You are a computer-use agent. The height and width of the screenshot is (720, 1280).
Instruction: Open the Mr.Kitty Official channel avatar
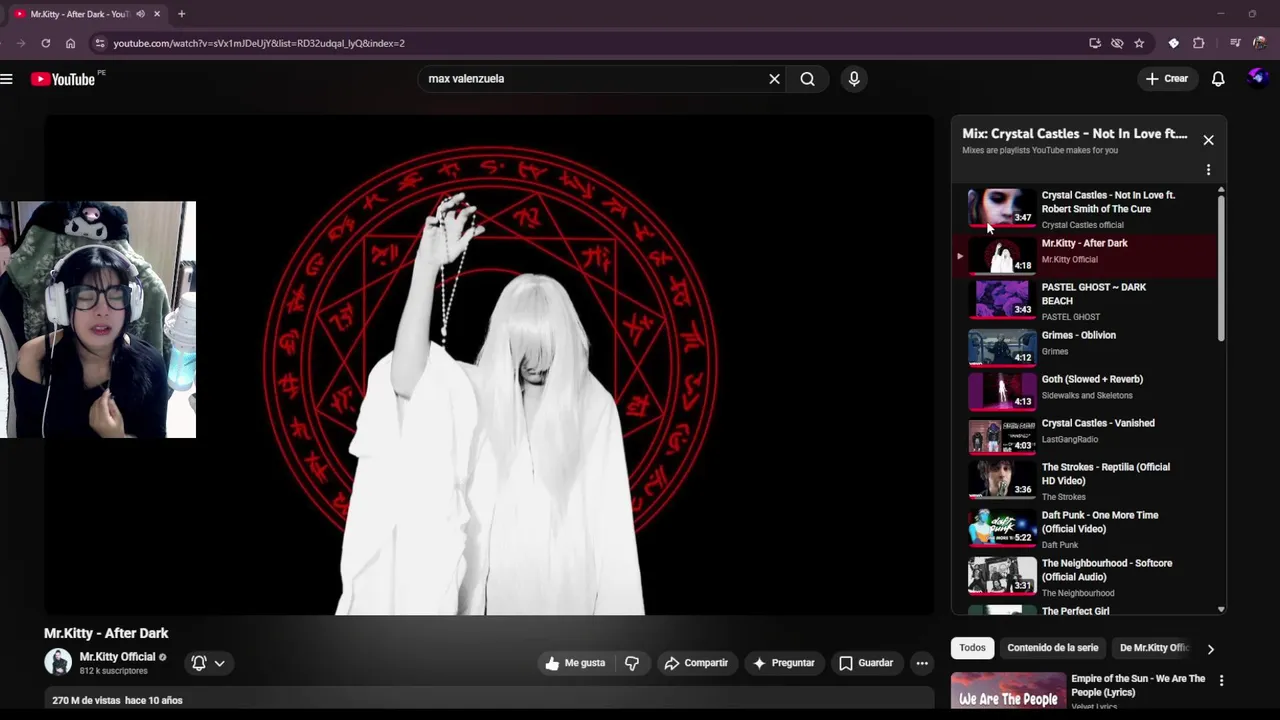point(58,662)
